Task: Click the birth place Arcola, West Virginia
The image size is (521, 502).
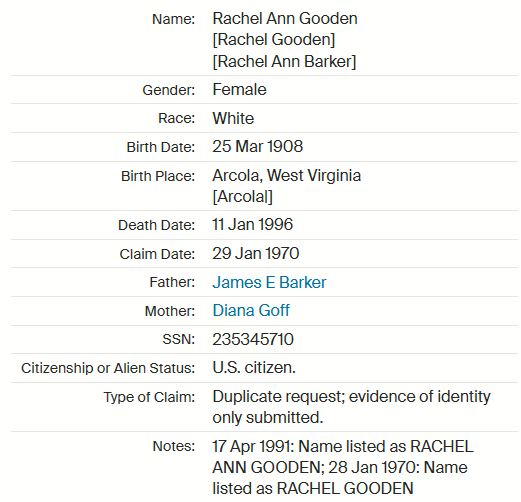Action: [x=287, y=175]
